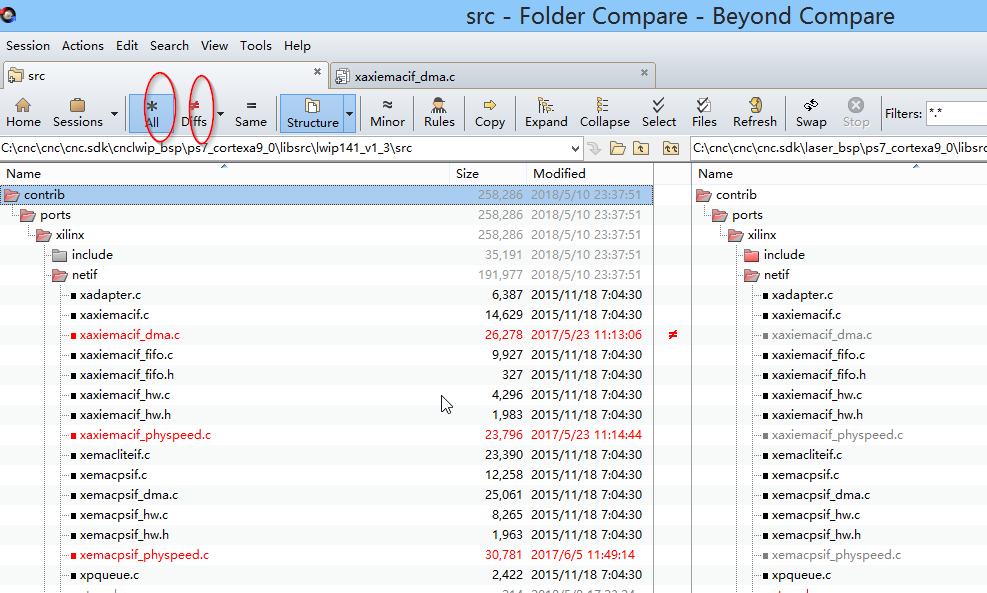Open the left folder path dropdown

click(573, 148)
